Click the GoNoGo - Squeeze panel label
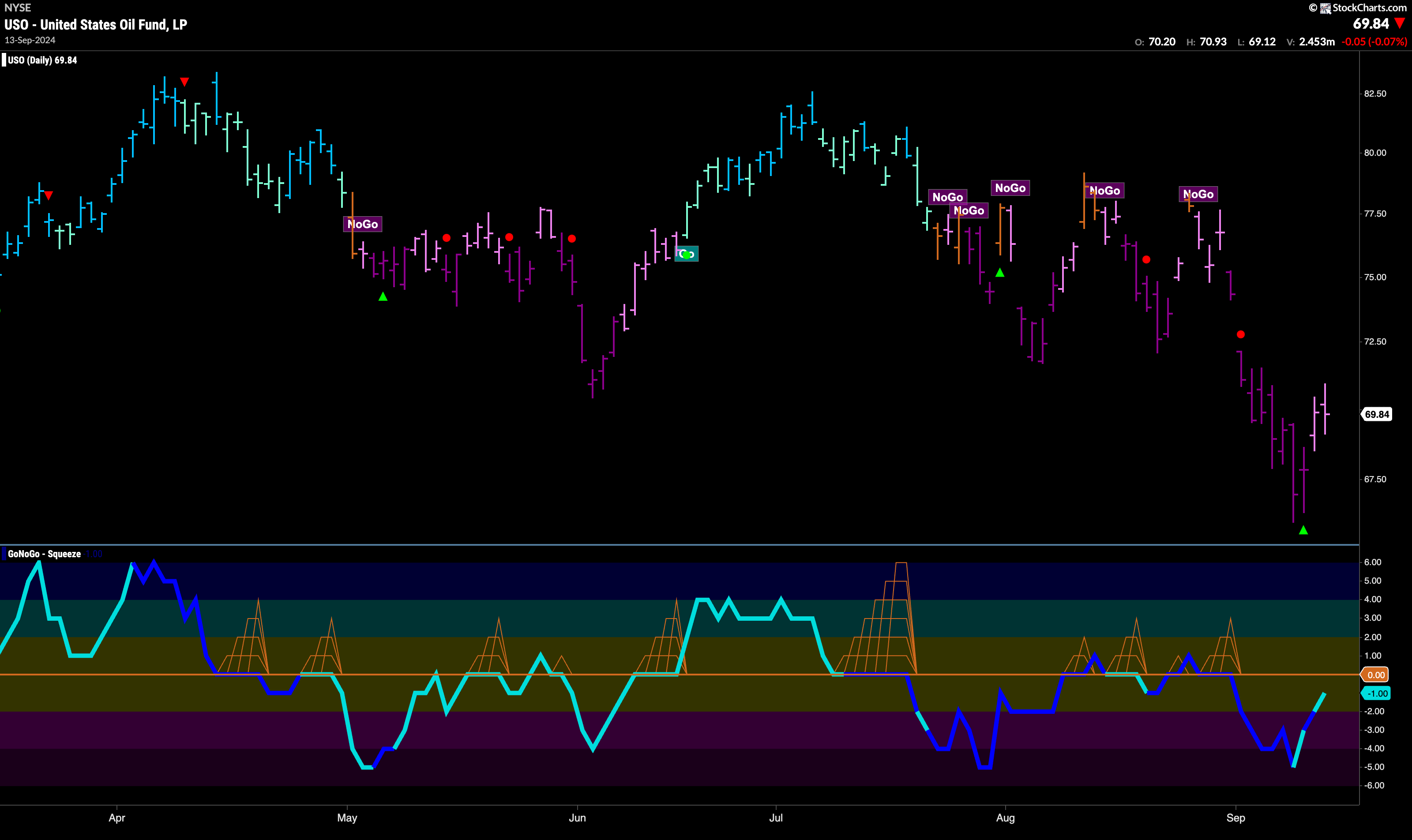1412x840 pixels. point(44,554)
